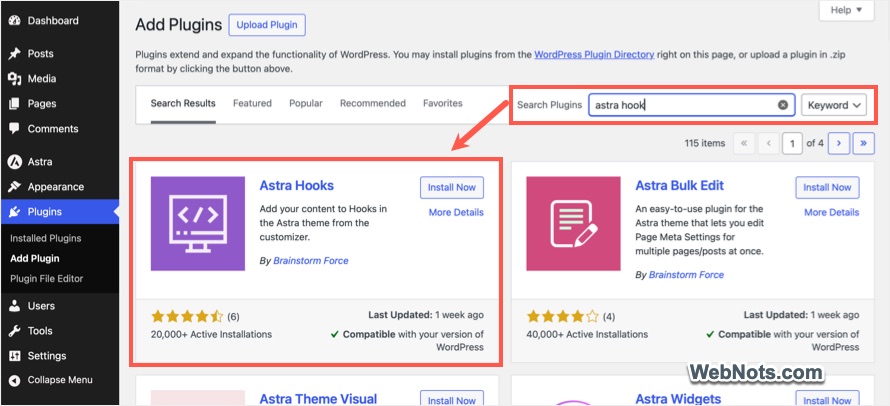Open the Astra Hooks plugin title
This screenshot has height=406, width=890.
[x=297, y=186]
